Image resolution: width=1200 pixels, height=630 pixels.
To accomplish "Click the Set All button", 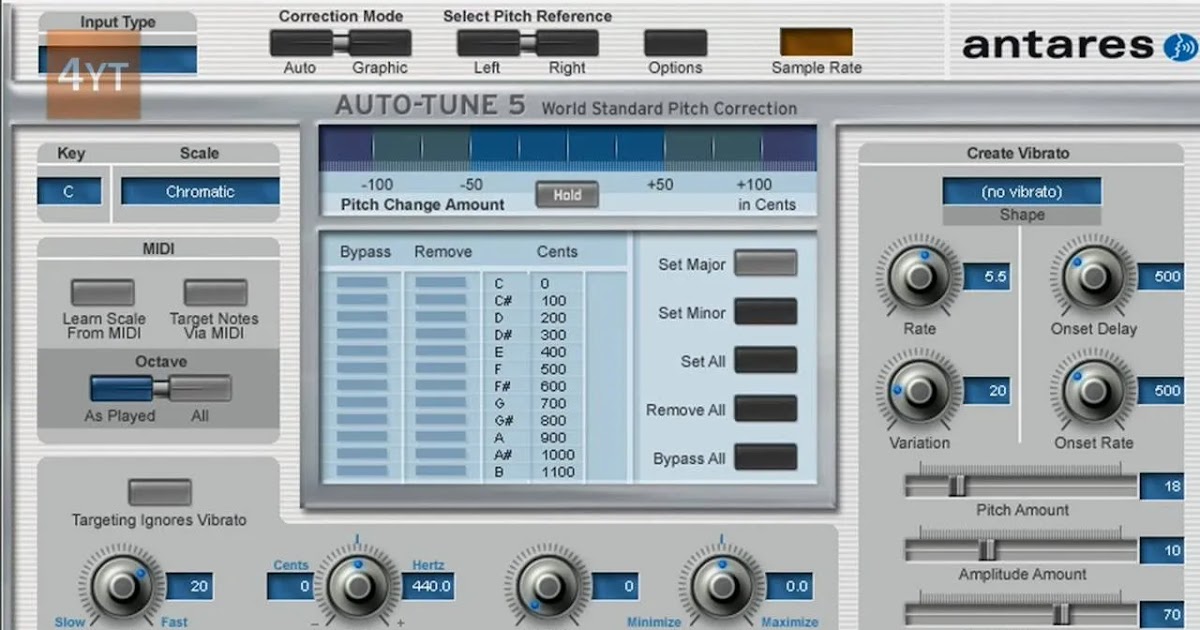I will (x=766, y=360).
